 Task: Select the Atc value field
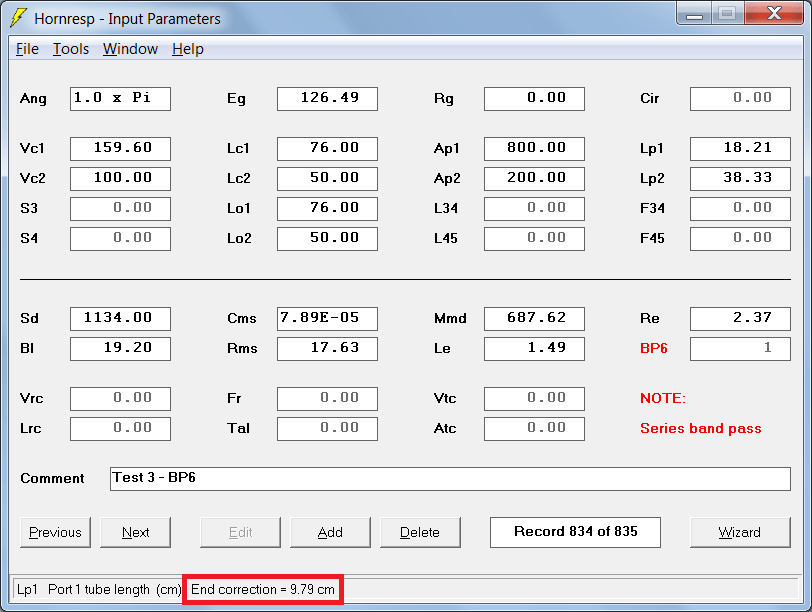click(534, 429)
